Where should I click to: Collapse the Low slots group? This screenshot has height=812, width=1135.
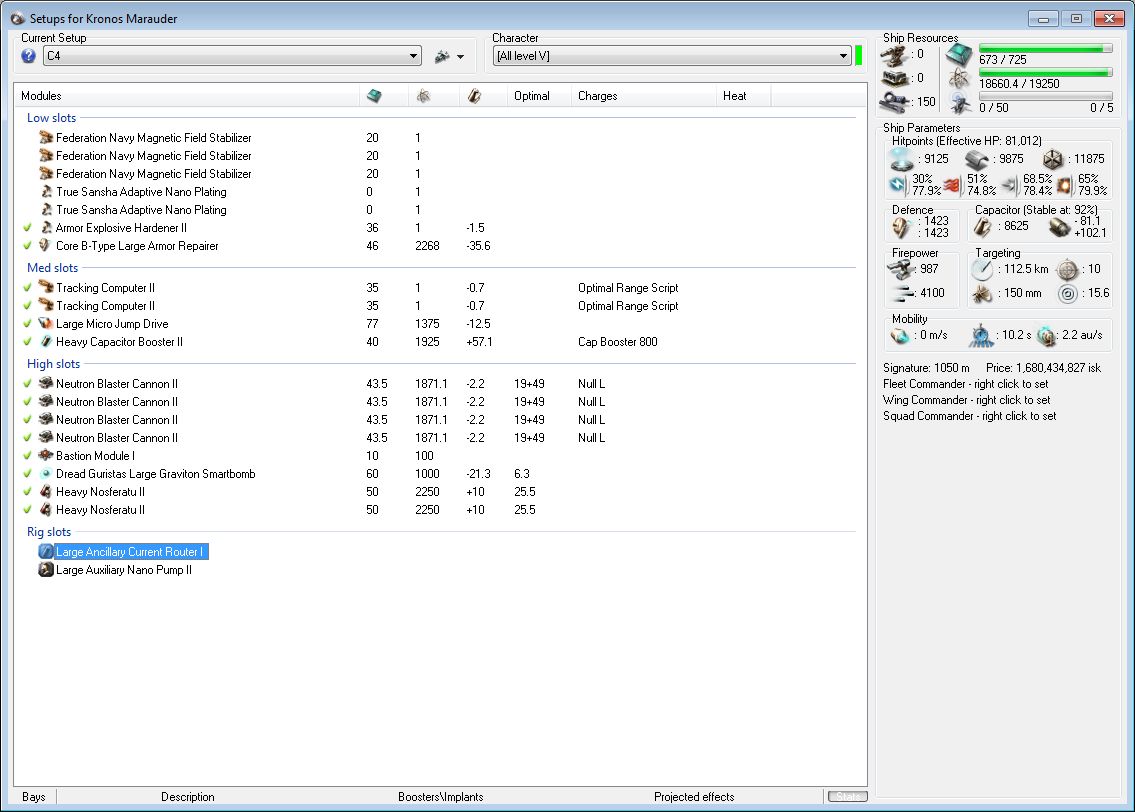click(x=51, y=118)
